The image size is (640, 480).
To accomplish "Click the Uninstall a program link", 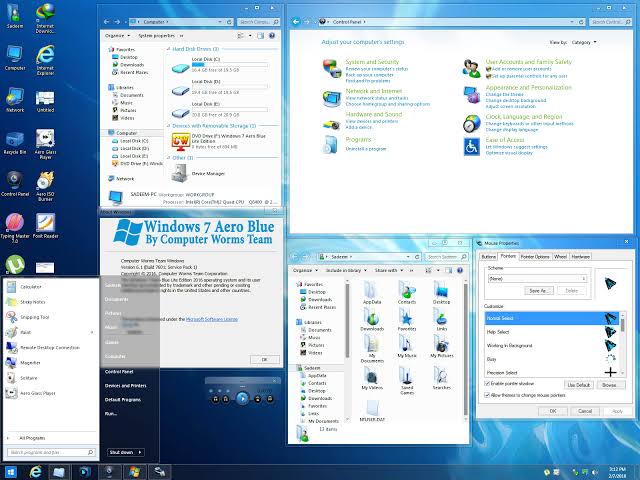I will 366,149.
